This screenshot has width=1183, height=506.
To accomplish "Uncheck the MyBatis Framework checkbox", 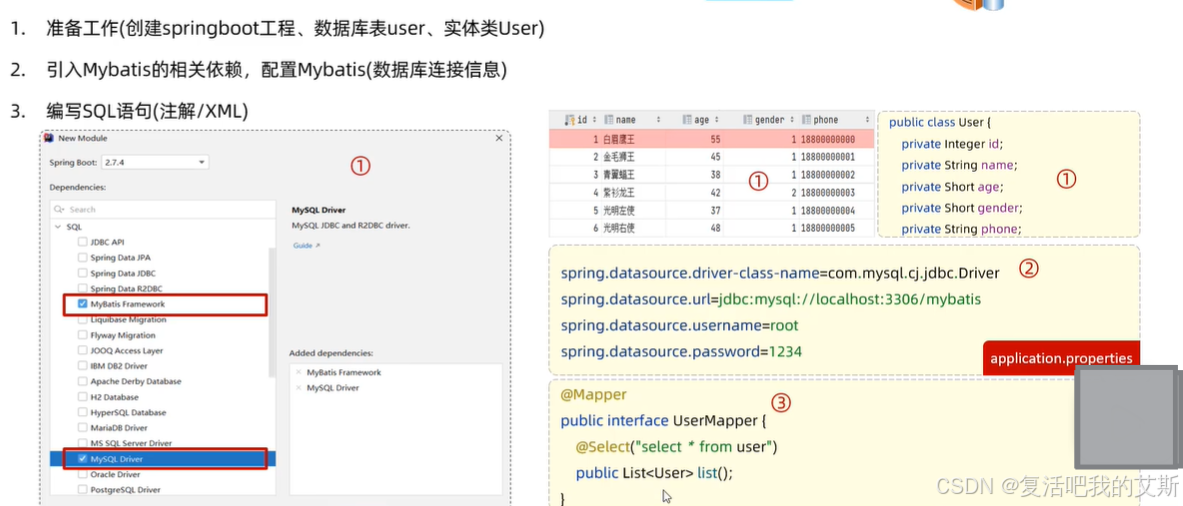I will pyautogui.click(x=83, y=304).
